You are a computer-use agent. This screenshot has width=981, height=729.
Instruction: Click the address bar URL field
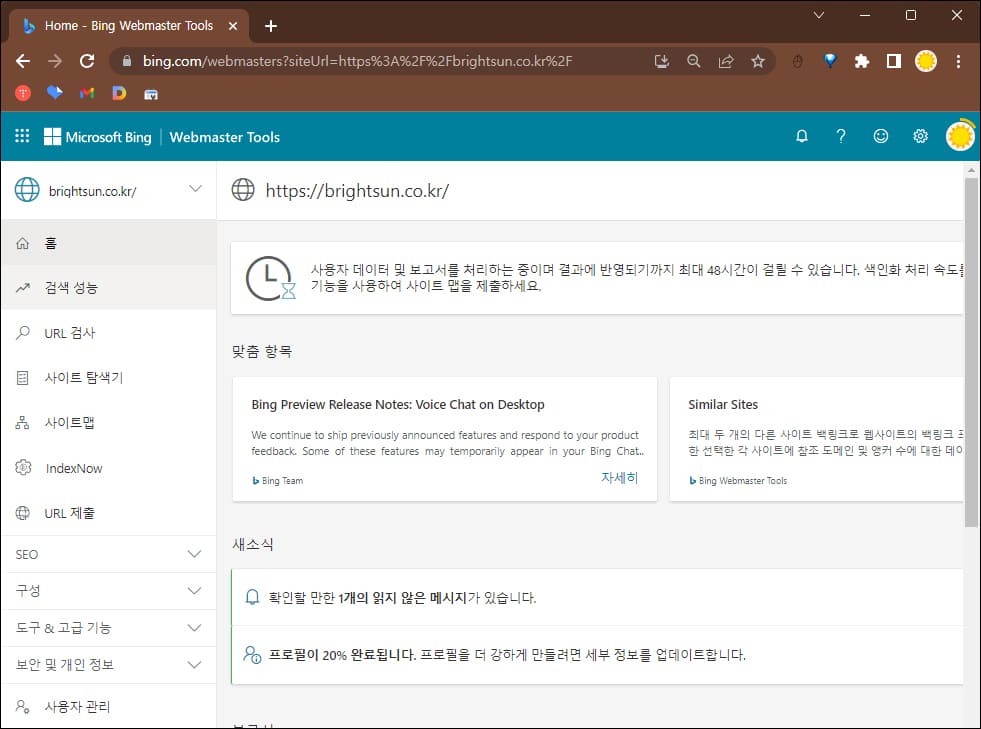357,61
